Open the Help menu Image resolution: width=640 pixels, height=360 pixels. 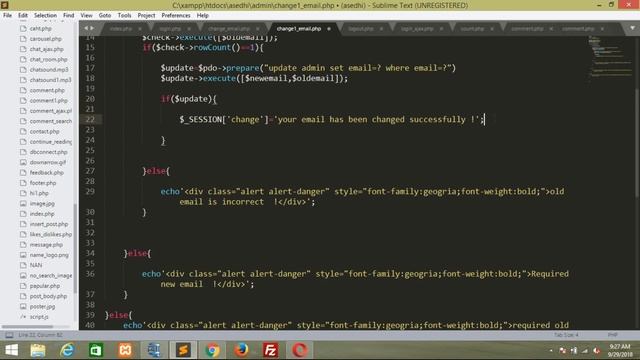point(203,15)
